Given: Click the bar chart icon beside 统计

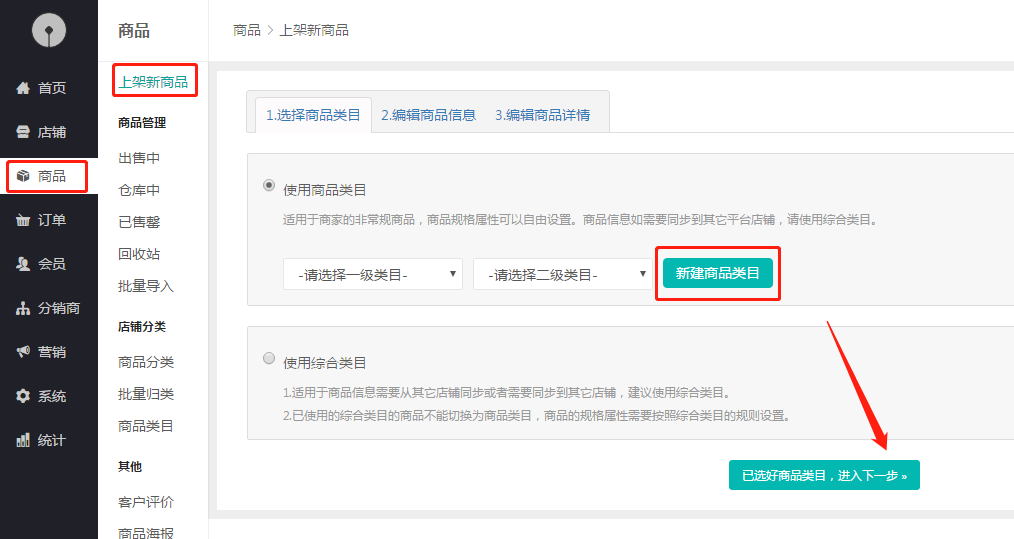Looking at the screenshot, I should pos(23,440).
